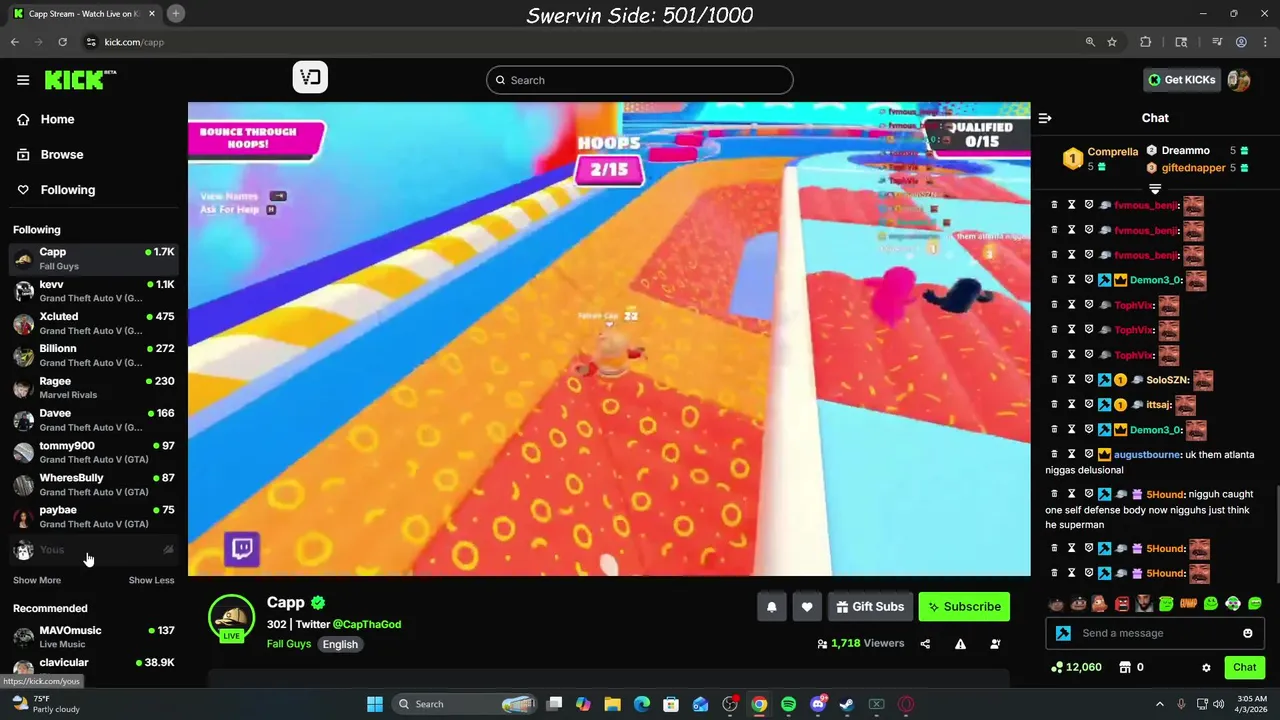Collapse the following list with Show Less
The width and height of the screenshot is (1280, 720).
pyautogui.click(x=151, y=580)
